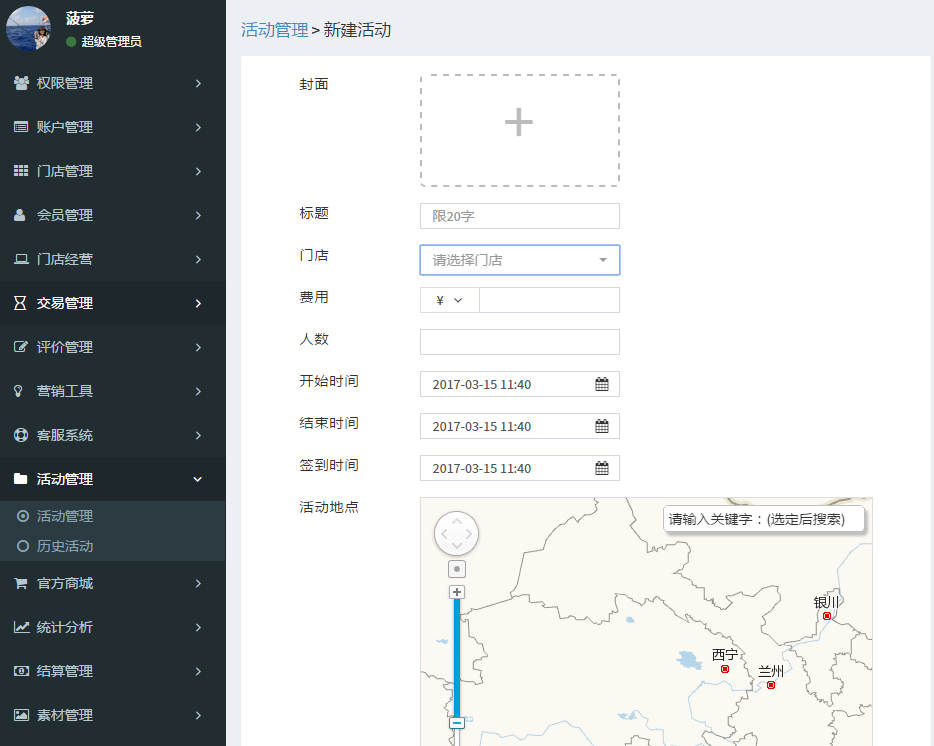Click the 兰州 city marker on map

pyautogui.click(x=771, y=685)
